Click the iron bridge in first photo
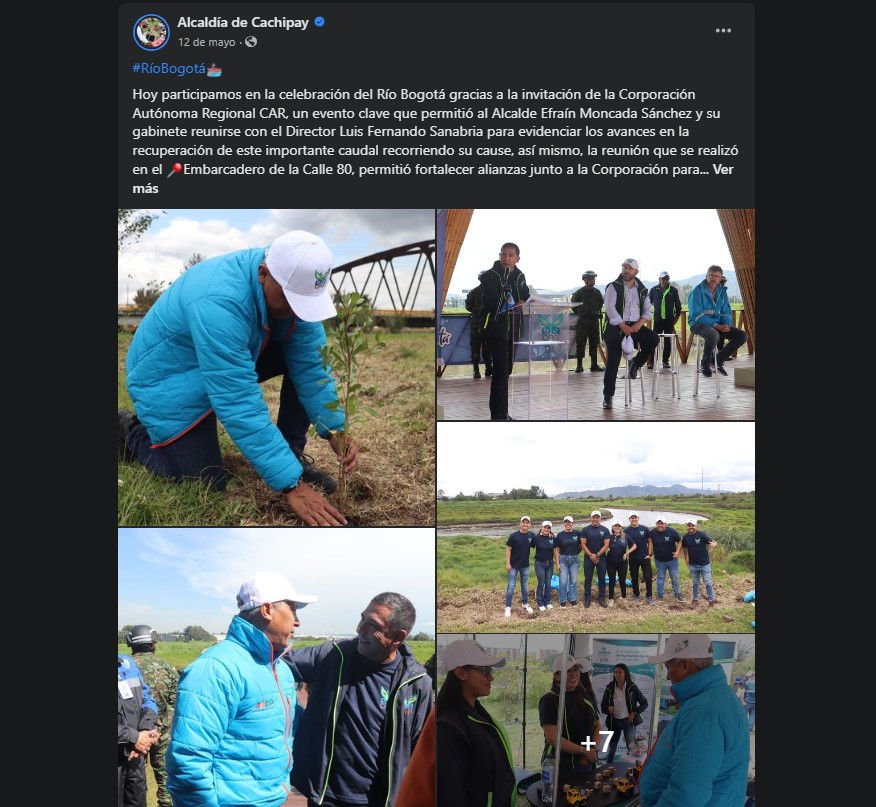The width and height of the screenshot is (876, 807). point(383,277)
